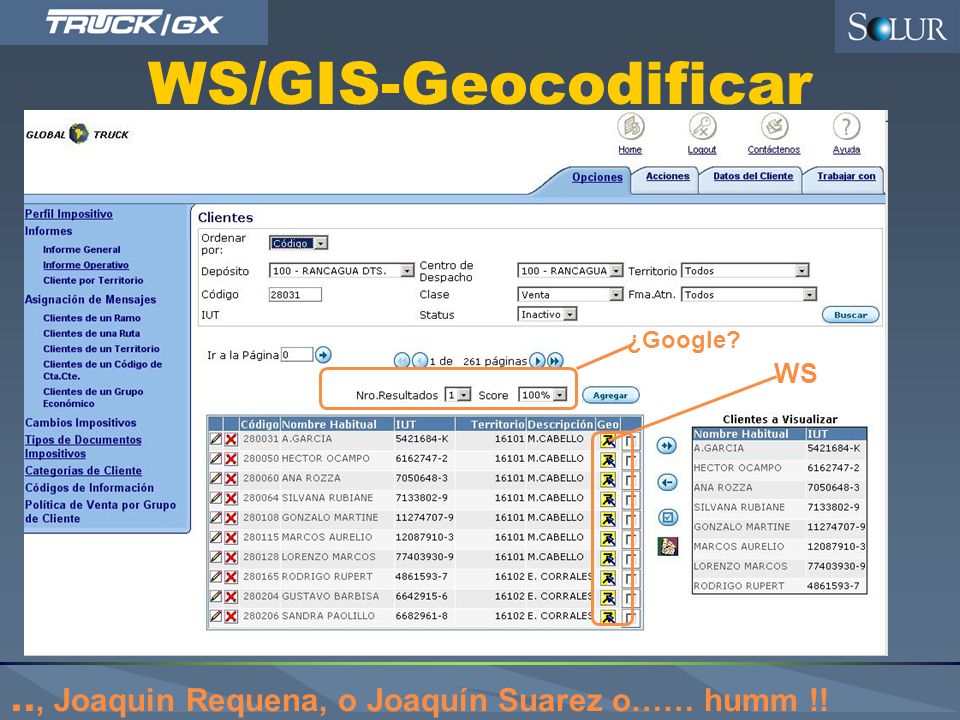Go to previous results page
This screenshot has height=720, width=960.
pyautogui.click(x=419, y=361)
